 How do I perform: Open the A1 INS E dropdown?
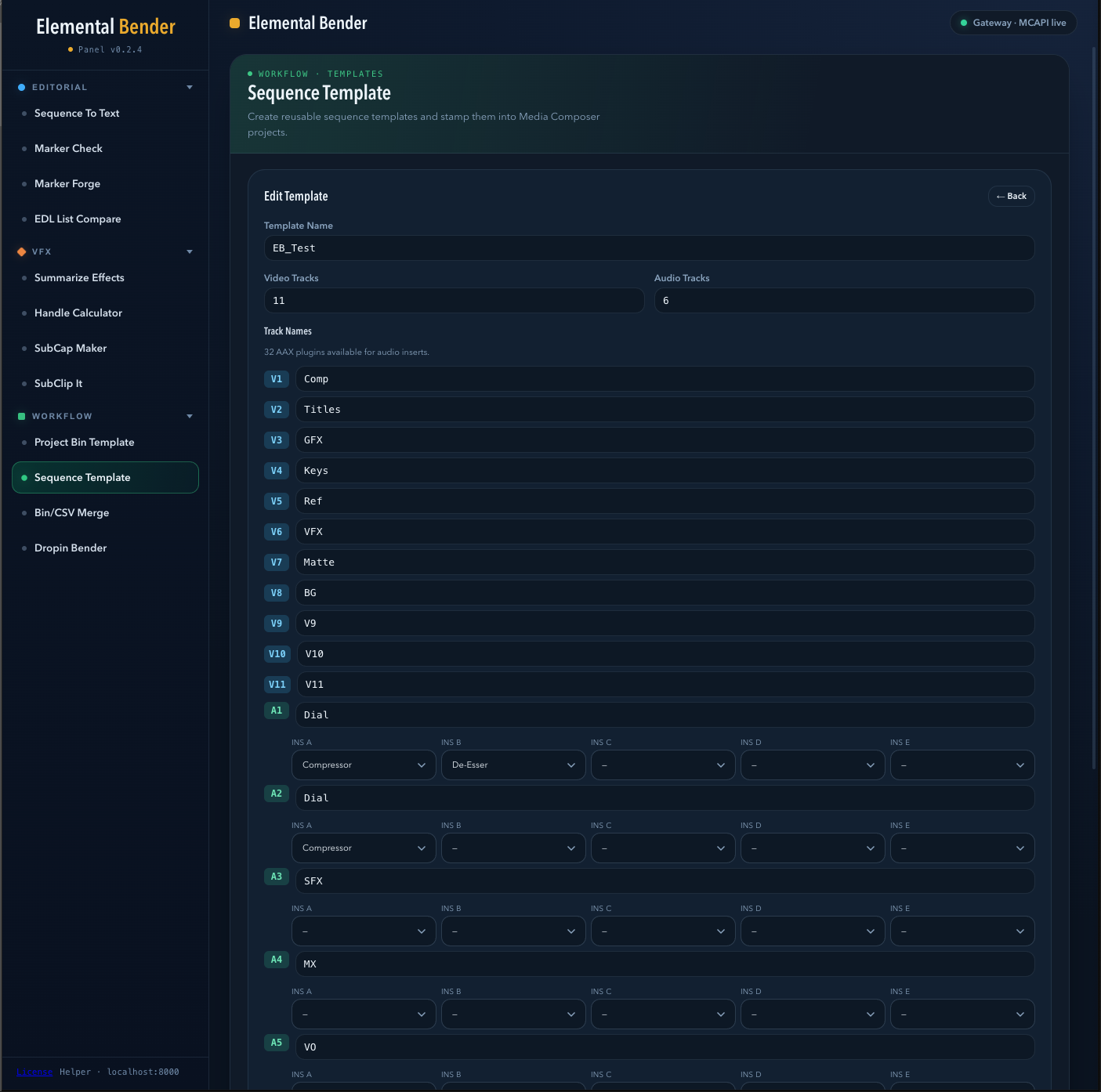[962, 765]
